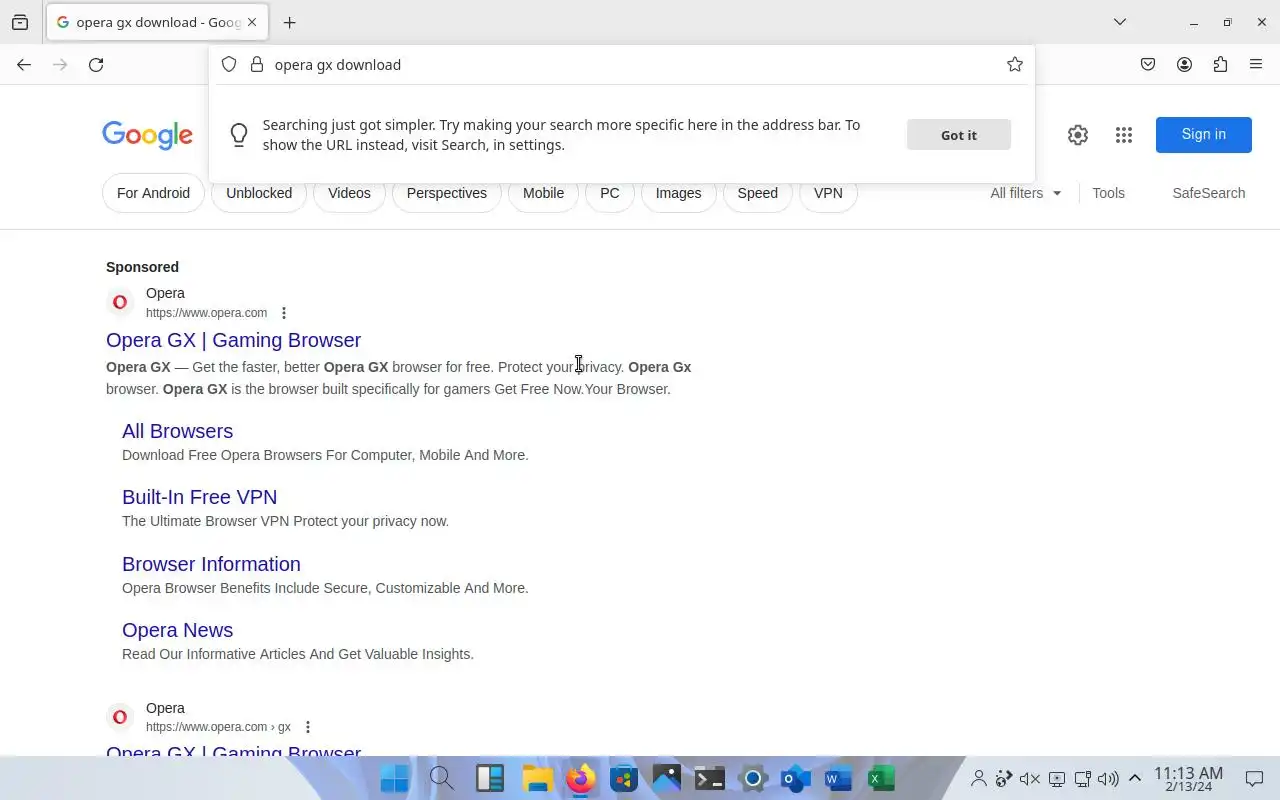Expand the list all tabs chevron

1120,22
